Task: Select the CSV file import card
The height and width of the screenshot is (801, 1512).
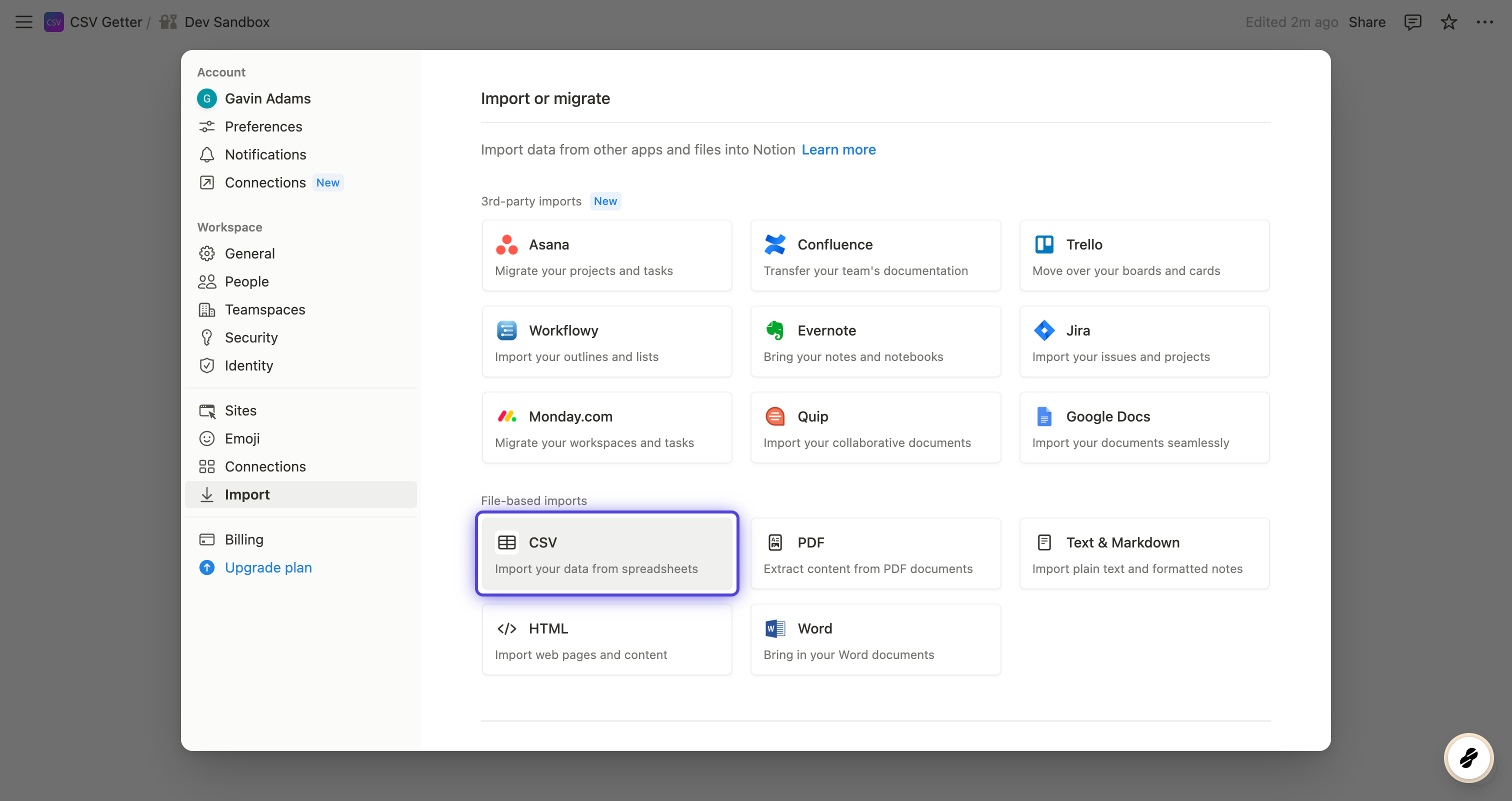Action: pyautogui.click(x=607, y=554)
